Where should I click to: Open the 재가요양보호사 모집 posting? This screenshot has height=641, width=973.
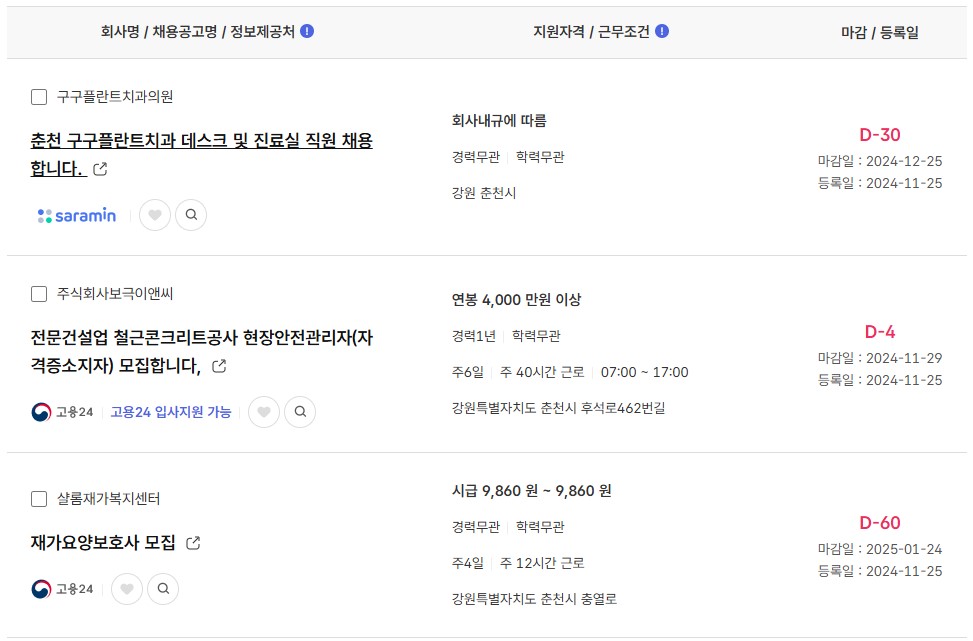(x=103, y=543)
